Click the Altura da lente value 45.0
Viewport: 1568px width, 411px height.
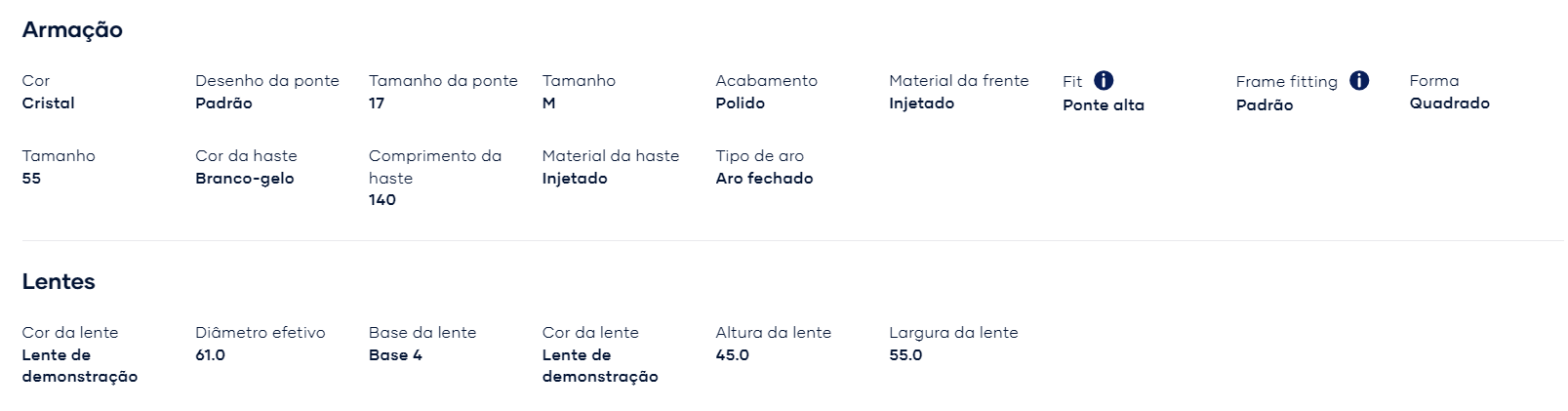(732, 355)
